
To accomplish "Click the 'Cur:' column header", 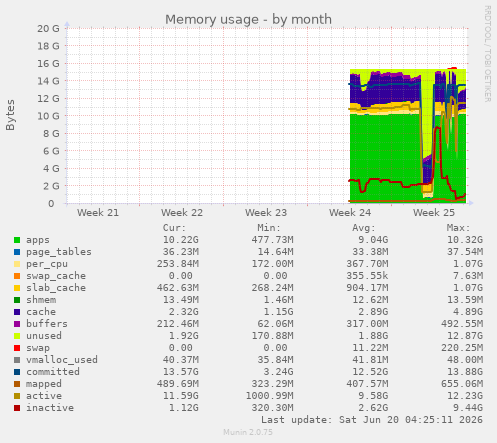I will 174,228.
